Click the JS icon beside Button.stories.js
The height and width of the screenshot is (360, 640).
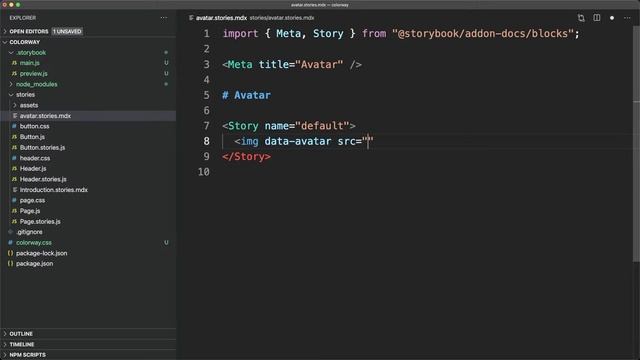click(x=14, y=147)
